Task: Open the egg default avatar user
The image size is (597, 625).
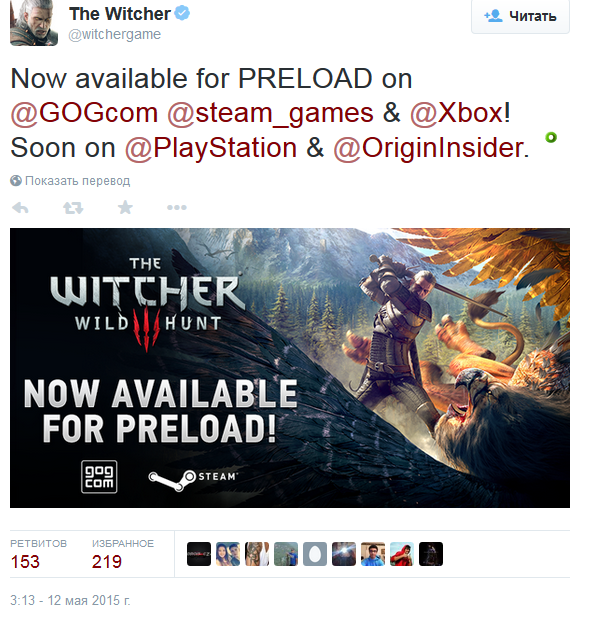Action: point(315,554)
